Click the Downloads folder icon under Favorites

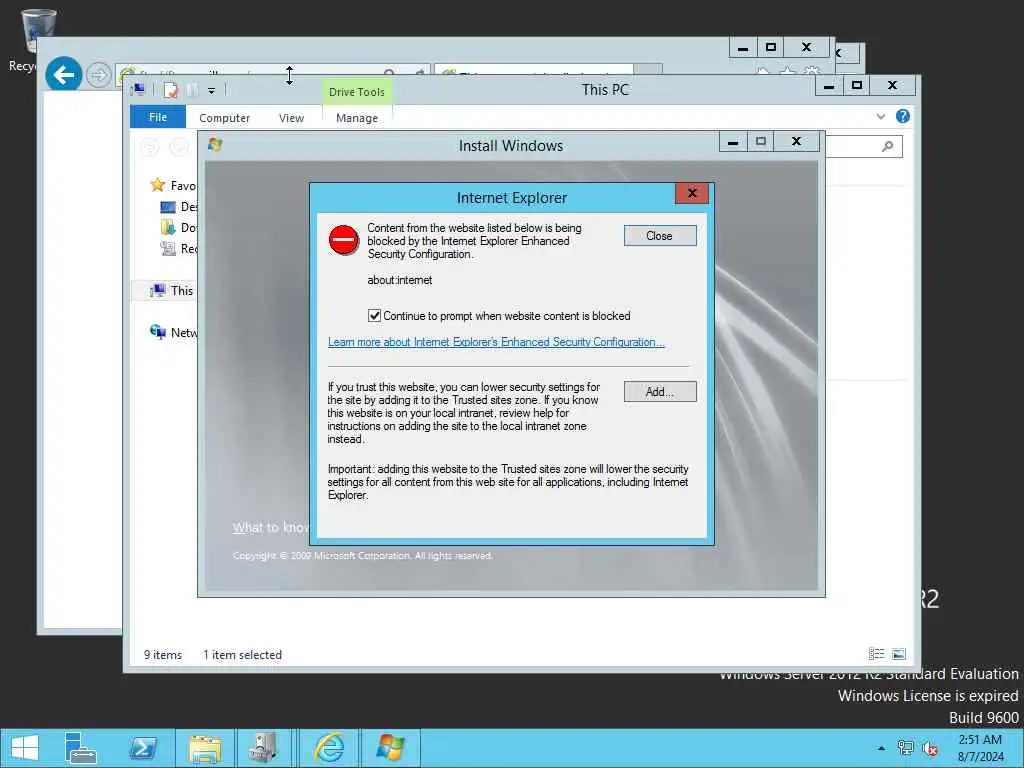click(x=168, y=227)
